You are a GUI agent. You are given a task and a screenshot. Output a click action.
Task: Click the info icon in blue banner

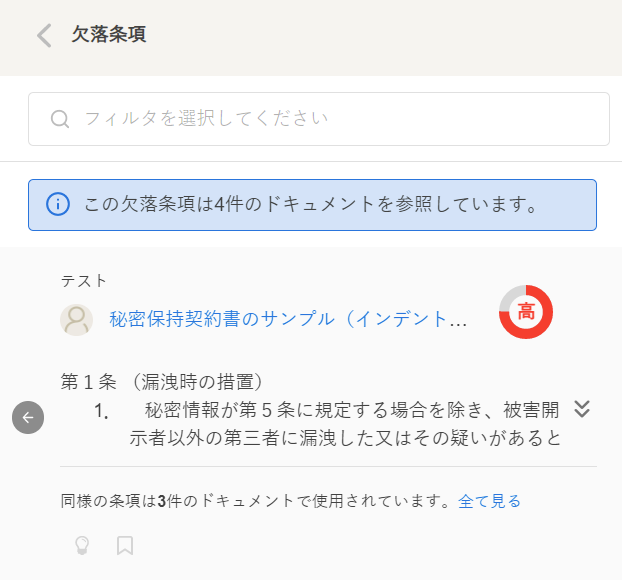click(58, 205)
